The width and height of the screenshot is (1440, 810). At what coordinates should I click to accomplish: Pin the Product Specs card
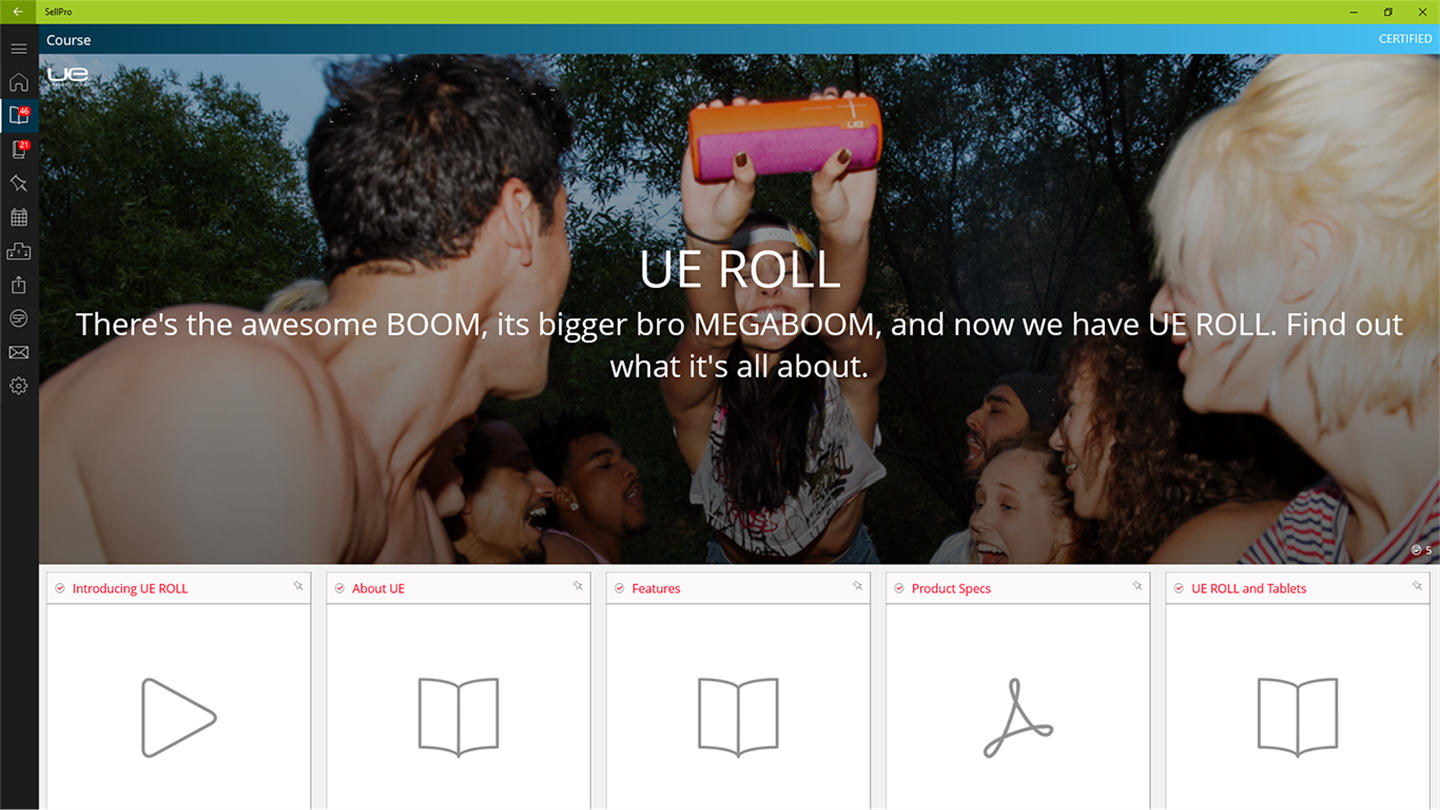1137,586
